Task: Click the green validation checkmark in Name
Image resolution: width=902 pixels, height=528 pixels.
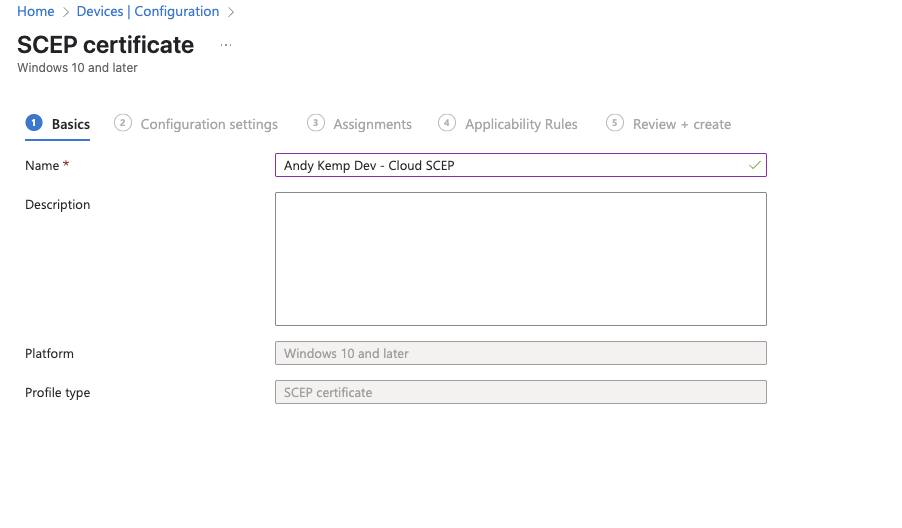Action: coord(755,166)
